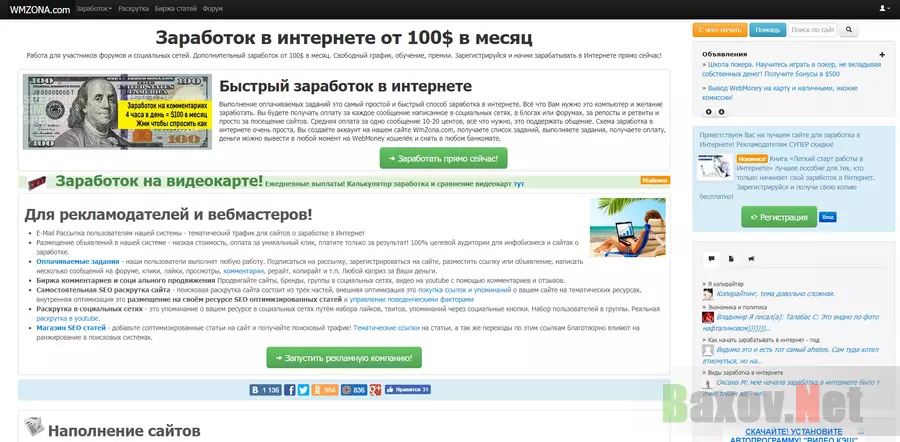The height and width of the screenshot is (442, 900).
Task: Click the beach laptop image
Action: (x=627, y=227)
